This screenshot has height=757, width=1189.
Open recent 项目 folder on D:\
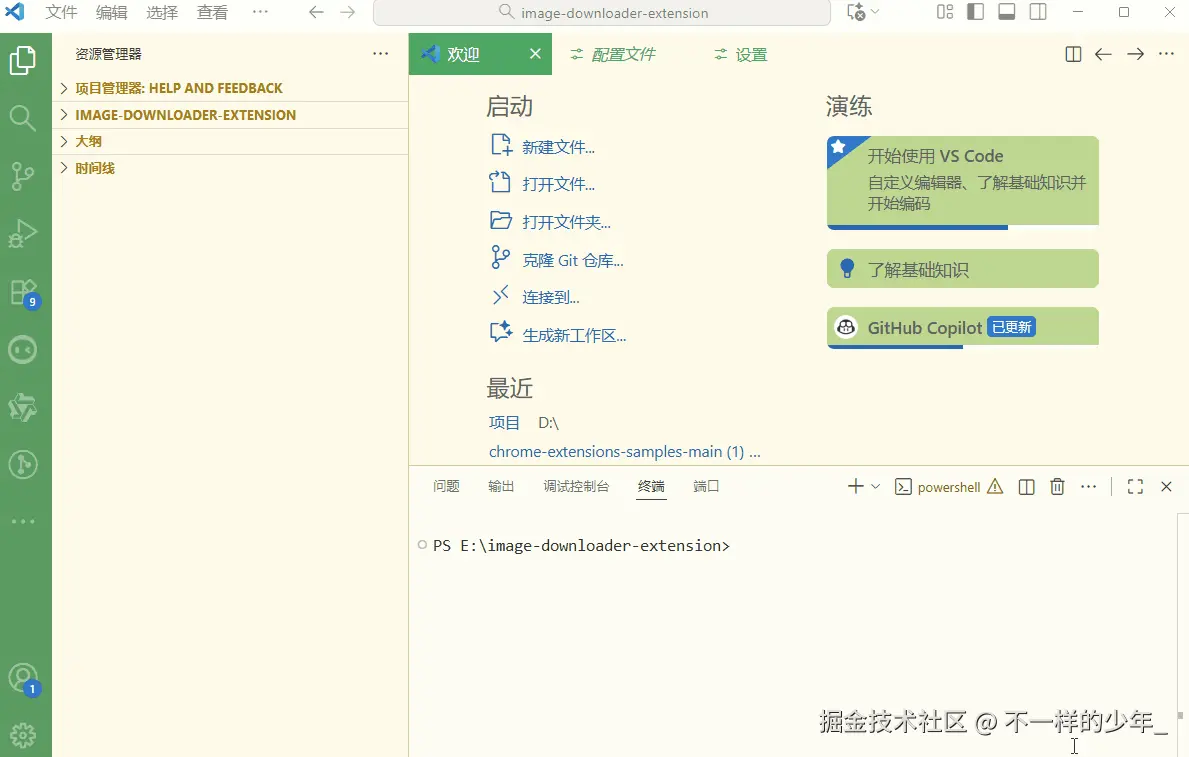(x=504, y=422)
